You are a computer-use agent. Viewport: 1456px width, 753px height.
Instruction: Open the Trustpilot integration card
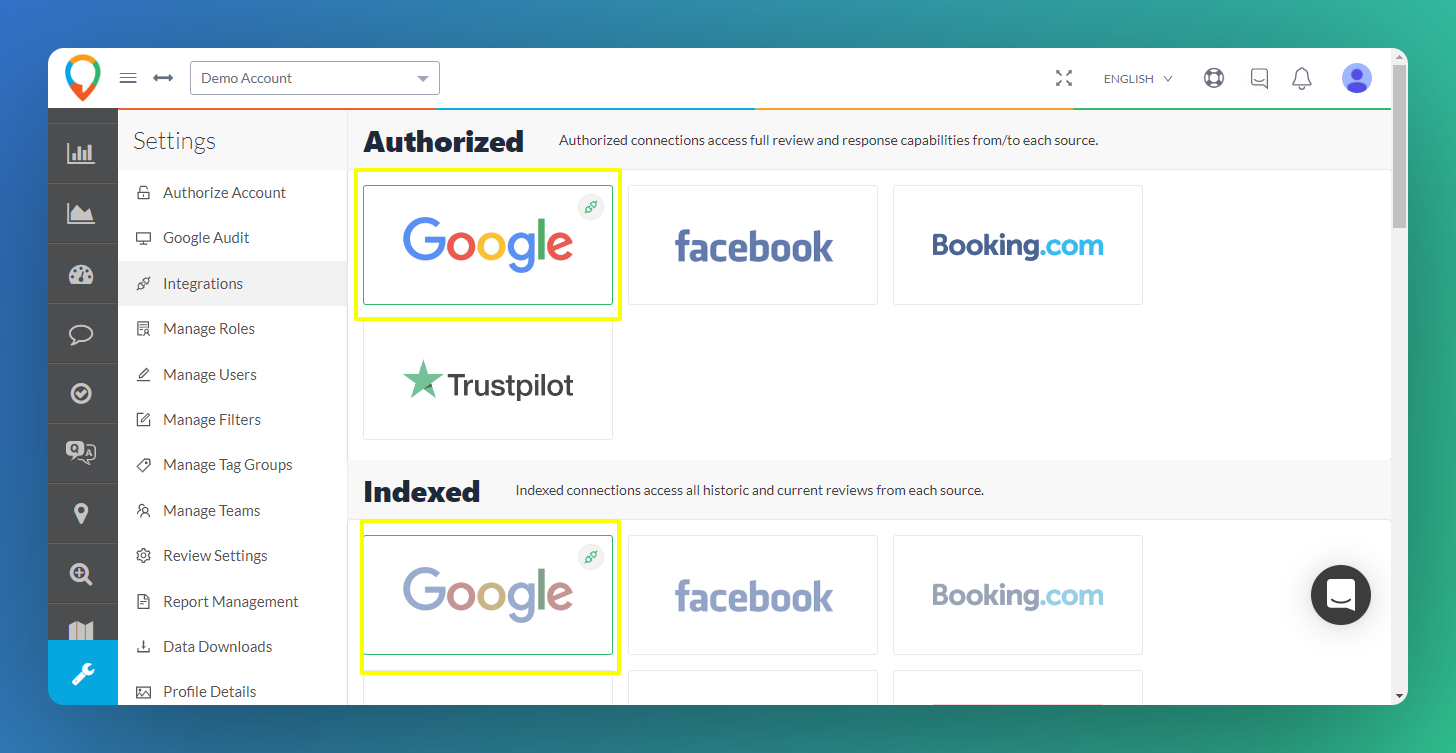point(488,380)
